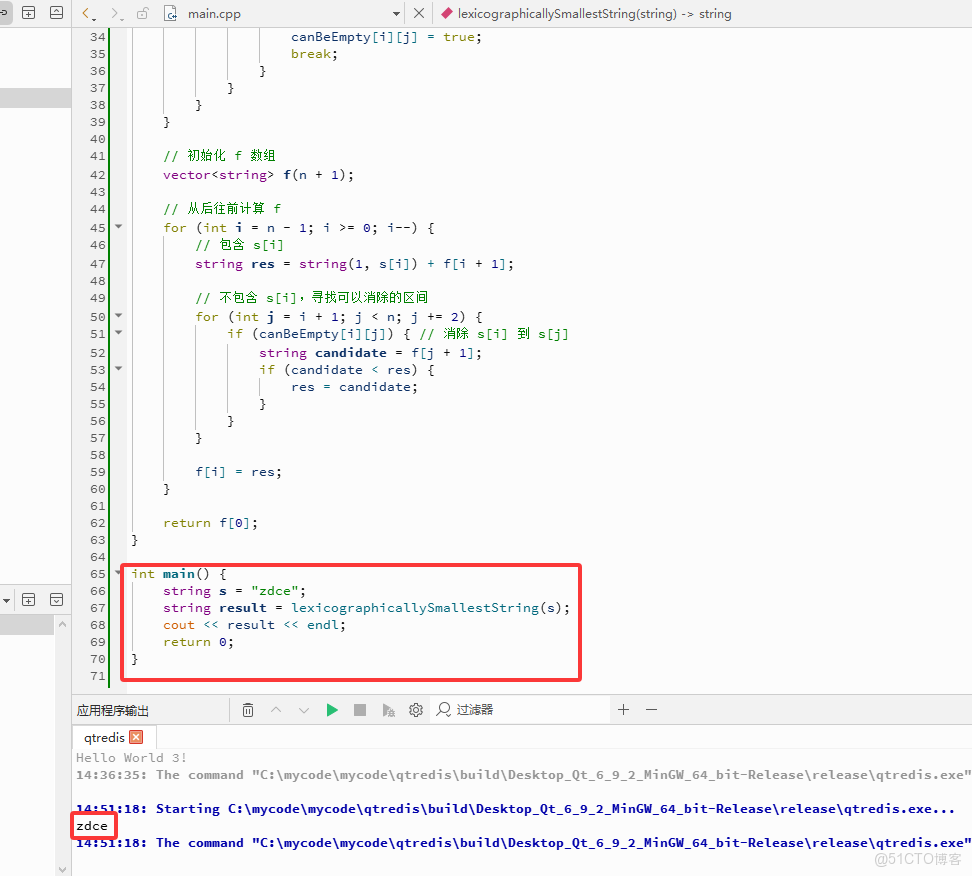
Task: Click the "// 从后往前计算 f" comment
Action: (x=222, y=208)
